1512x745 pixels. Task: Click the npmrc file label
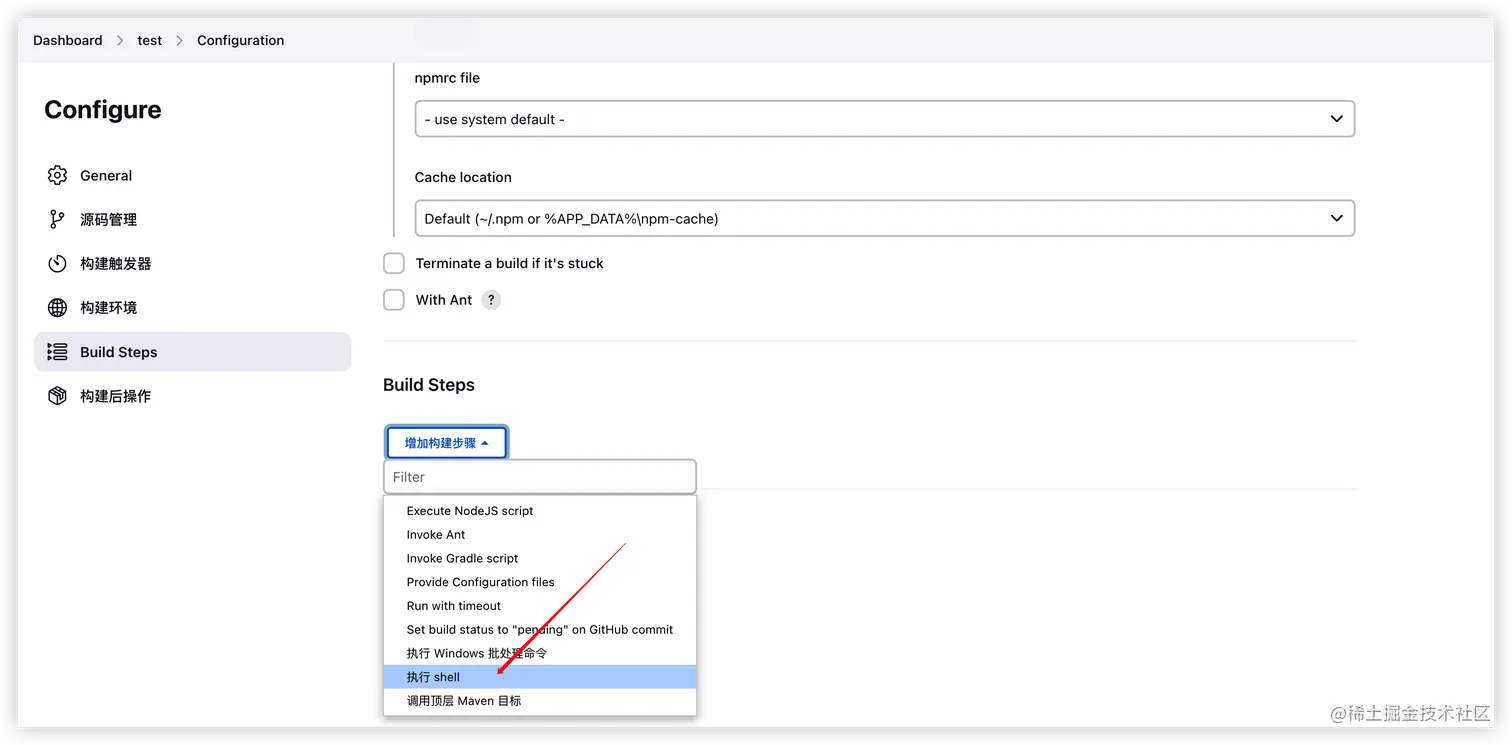pyautogui.click(x=447, y=78)
